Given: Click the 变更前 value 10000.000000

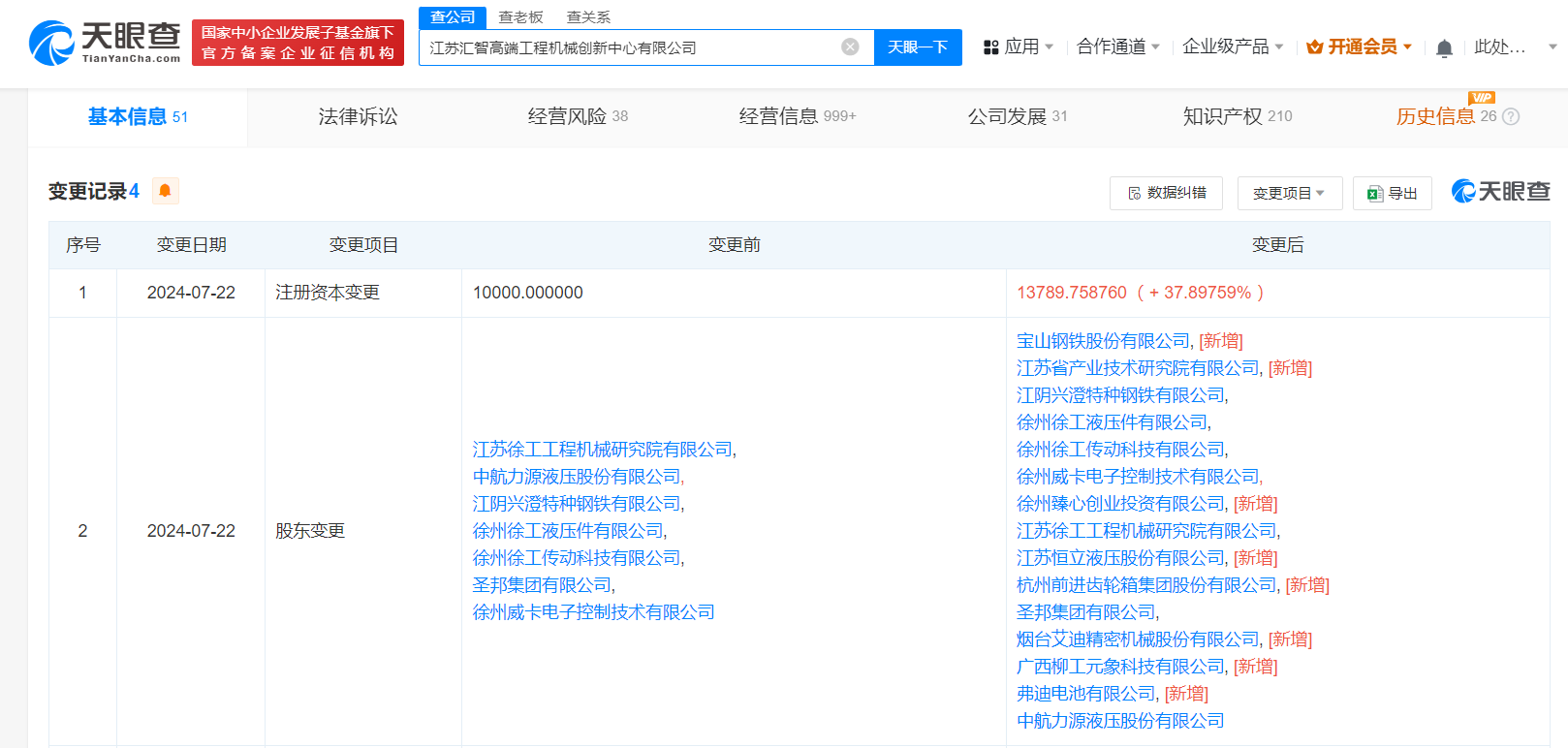Looking at the screenshot, I should [528, 293].
